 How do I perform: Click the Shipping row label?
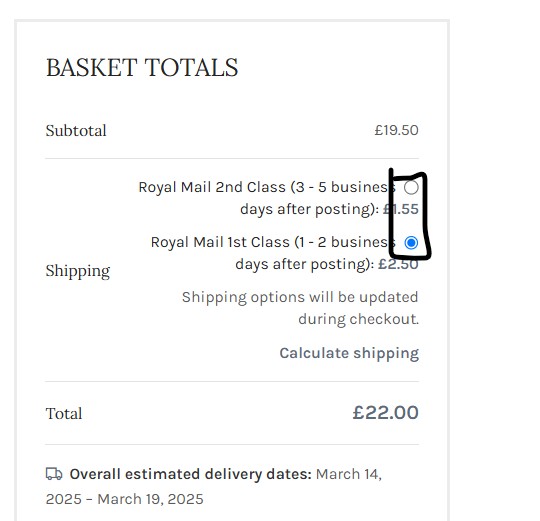pyautogui.click(x=78, y=271)
